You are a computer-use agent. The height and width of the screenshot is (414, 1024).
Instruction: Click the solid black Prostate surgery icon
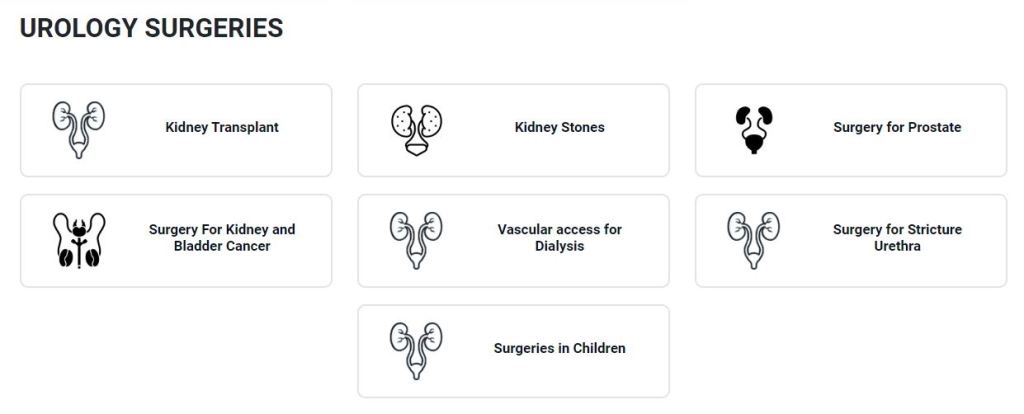point(754,130)
